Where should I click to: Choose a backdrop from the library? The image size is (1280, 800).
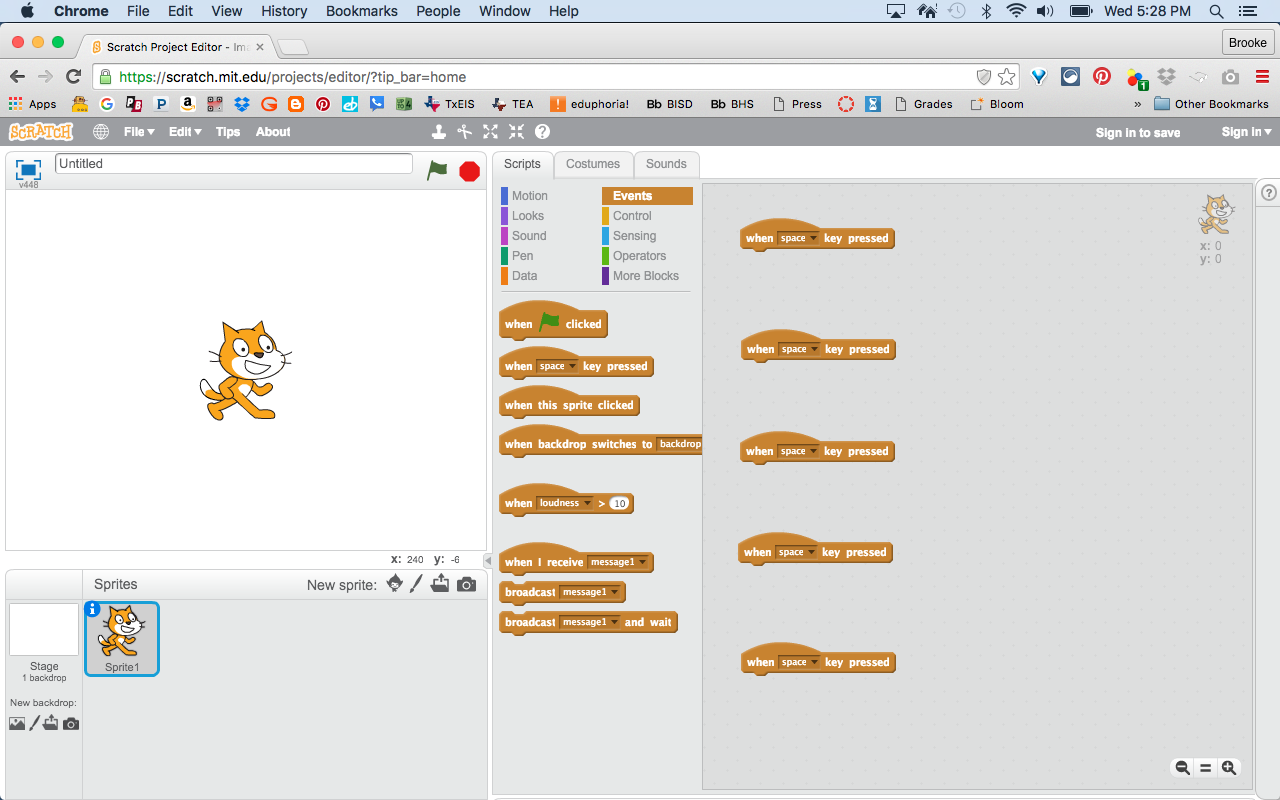[x=17, y=723]
